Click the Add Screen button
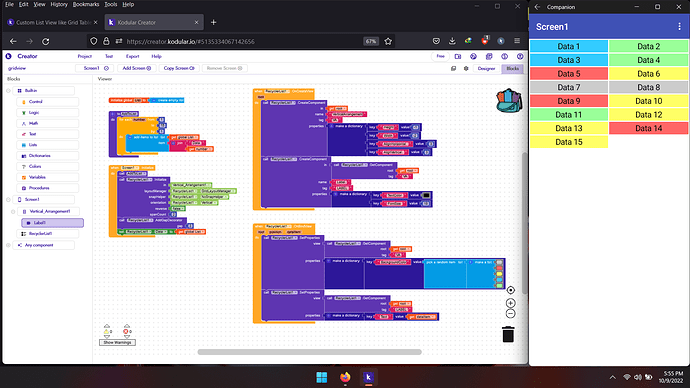The height and width of the screenshot is (388, 690). click(136, 68)
